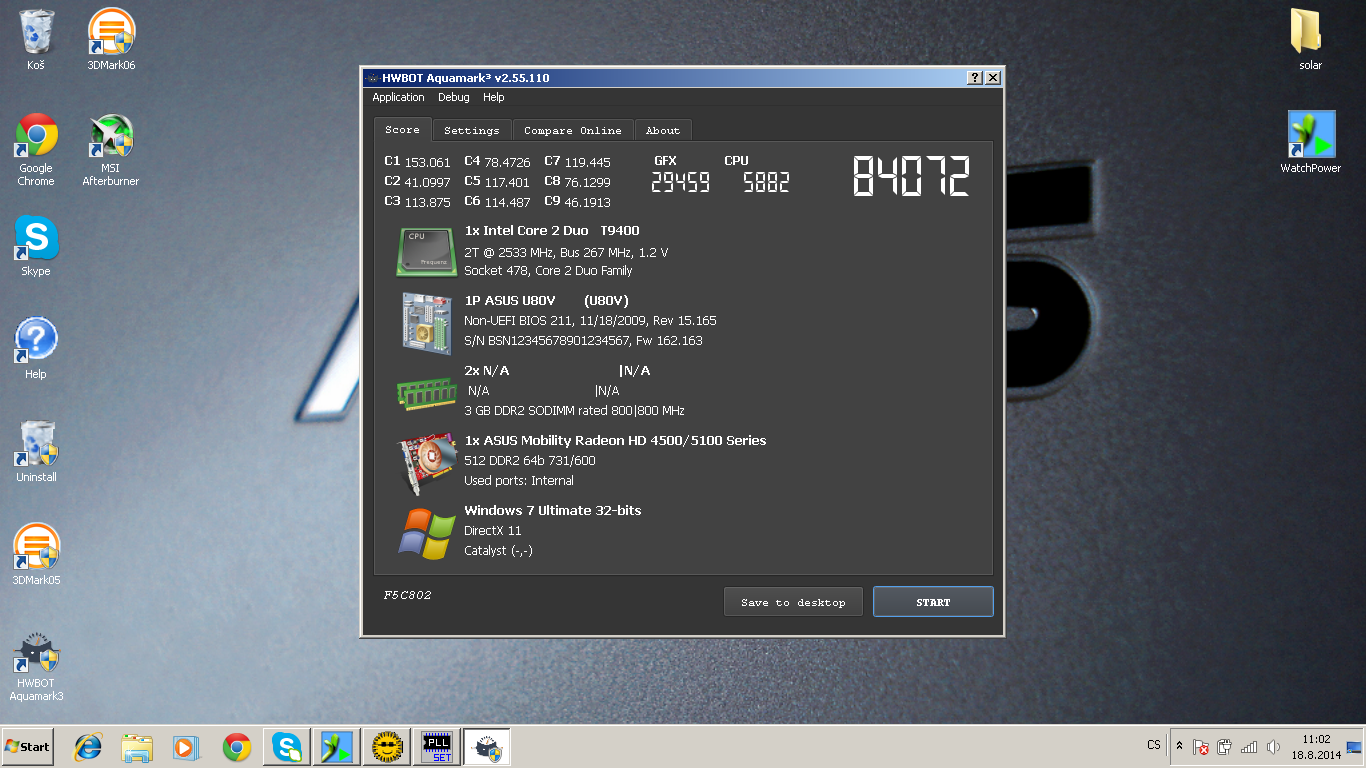Click the ? help title-bar button

975,78
